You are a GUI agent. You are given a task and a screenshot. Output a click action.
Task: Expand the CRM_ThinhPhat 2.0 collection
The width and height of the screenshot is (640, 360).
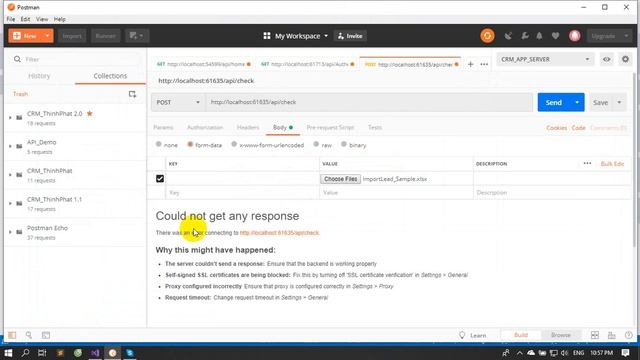[x=10, y=118]
